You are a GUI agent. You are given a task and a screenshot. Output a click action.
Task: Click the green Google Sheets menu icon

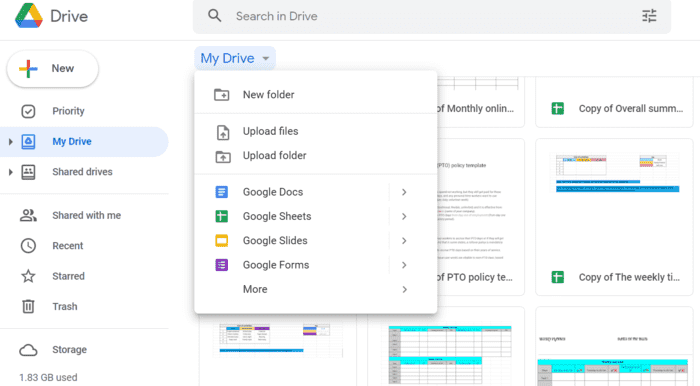(x=221, y=216)
